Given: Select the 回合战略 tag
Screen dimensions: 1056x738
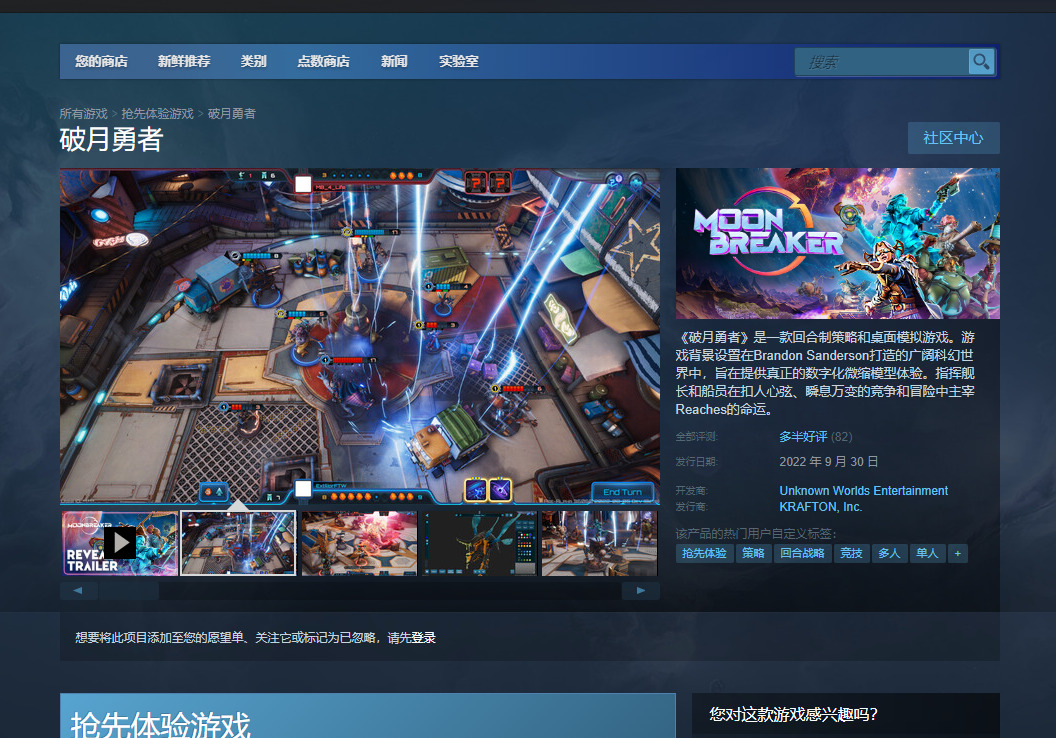Looking at the screenshot, I should (803, 554).
